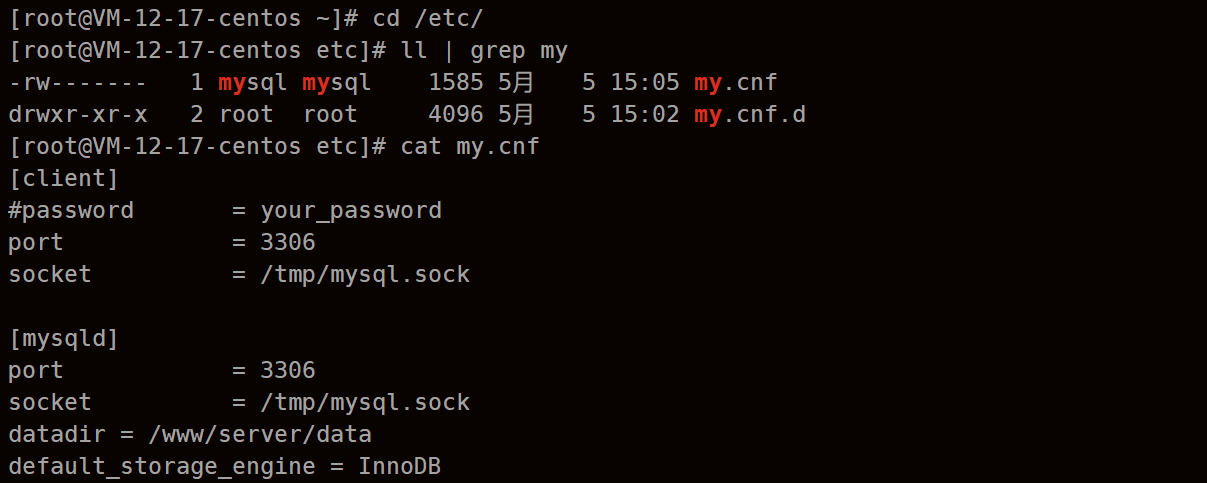Click the [client] section header
This screenshot has height=483, width=1207.
[64, 178]
